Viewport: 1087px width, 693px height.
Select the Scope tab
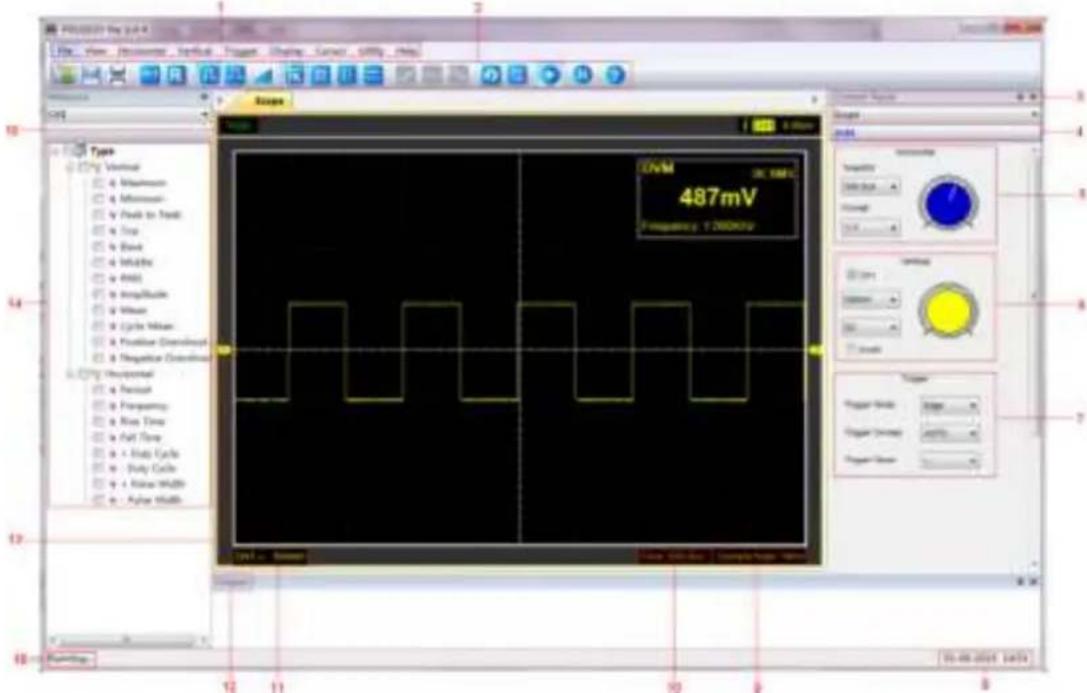(269, 101)
